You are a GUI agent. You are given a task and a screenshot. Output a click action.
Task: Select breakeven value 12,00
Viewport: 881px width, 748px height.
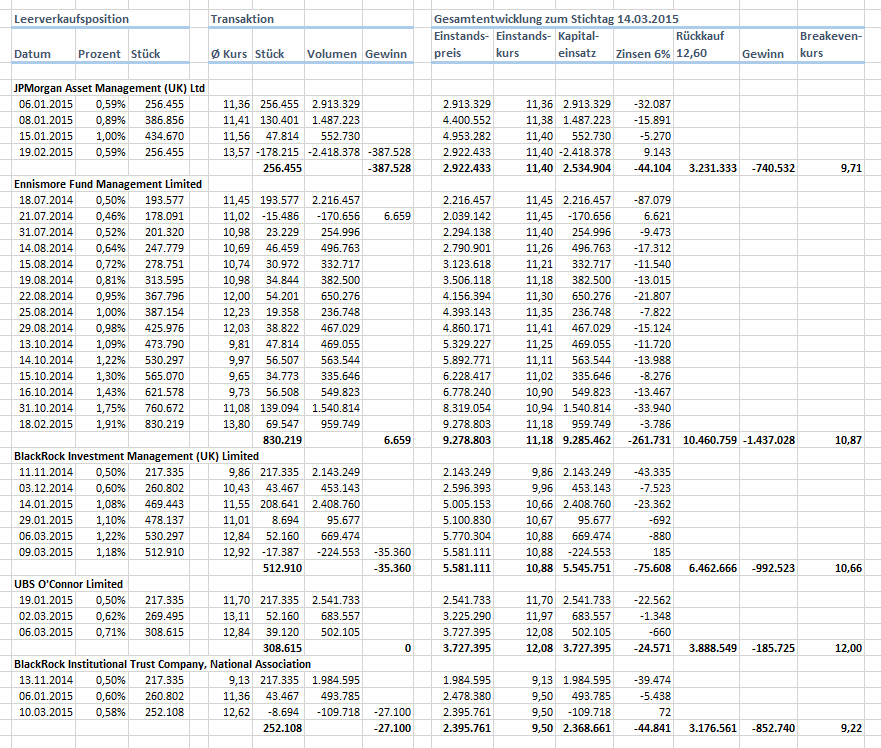tap(848, 648)
